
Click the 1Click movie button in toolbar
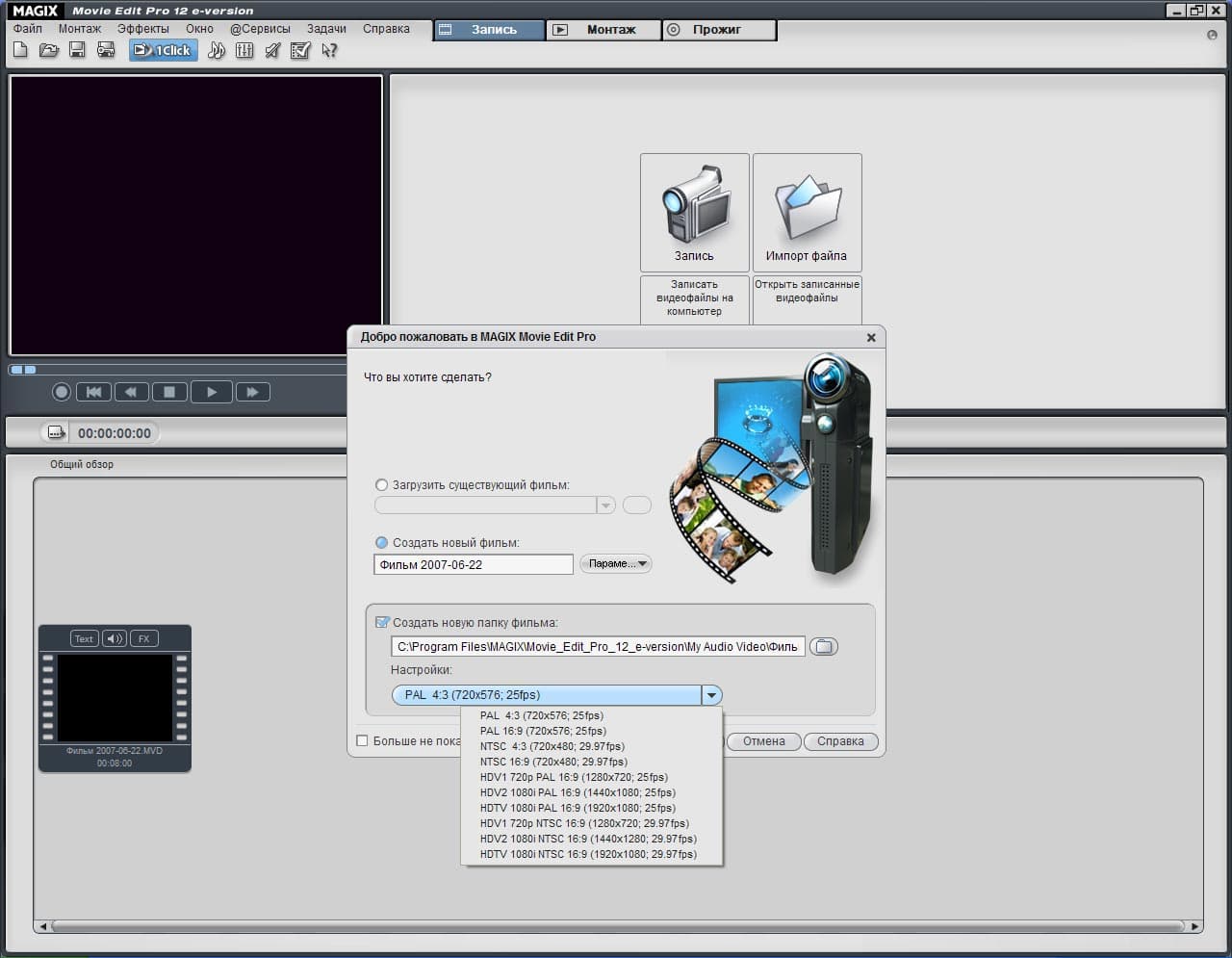(163, 50)
